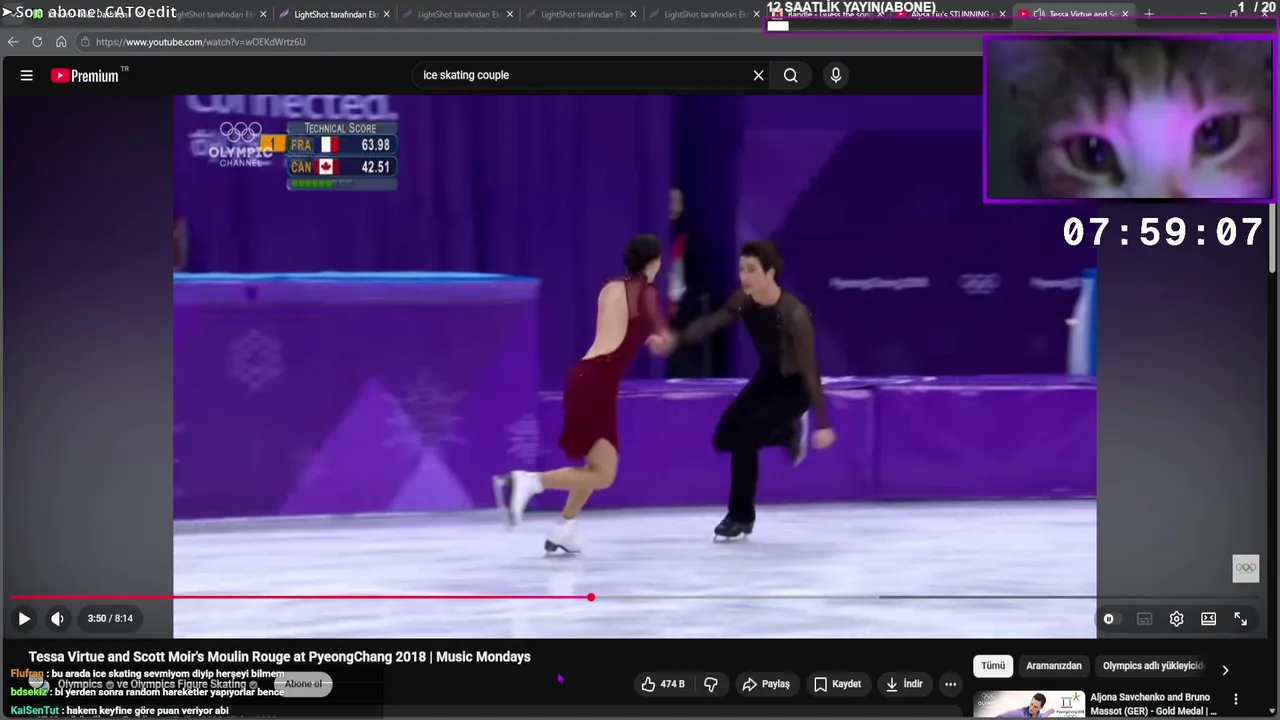The image size is (1280, 720).
Task: Open the YouTube hamburger guide menu
Action: pyautogui.click(x=27, y=75)
